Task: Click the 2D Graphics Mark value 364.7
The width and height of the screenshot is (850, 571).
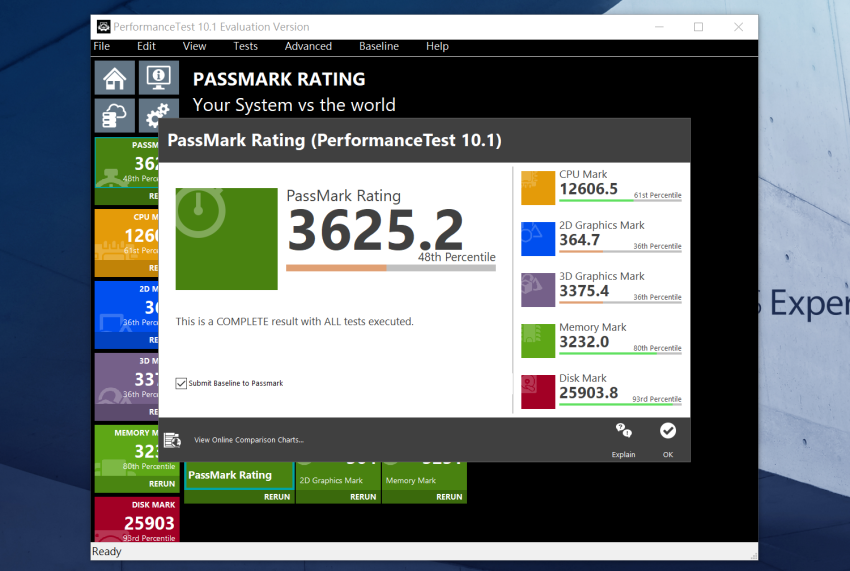Action: tap(580, 240)
